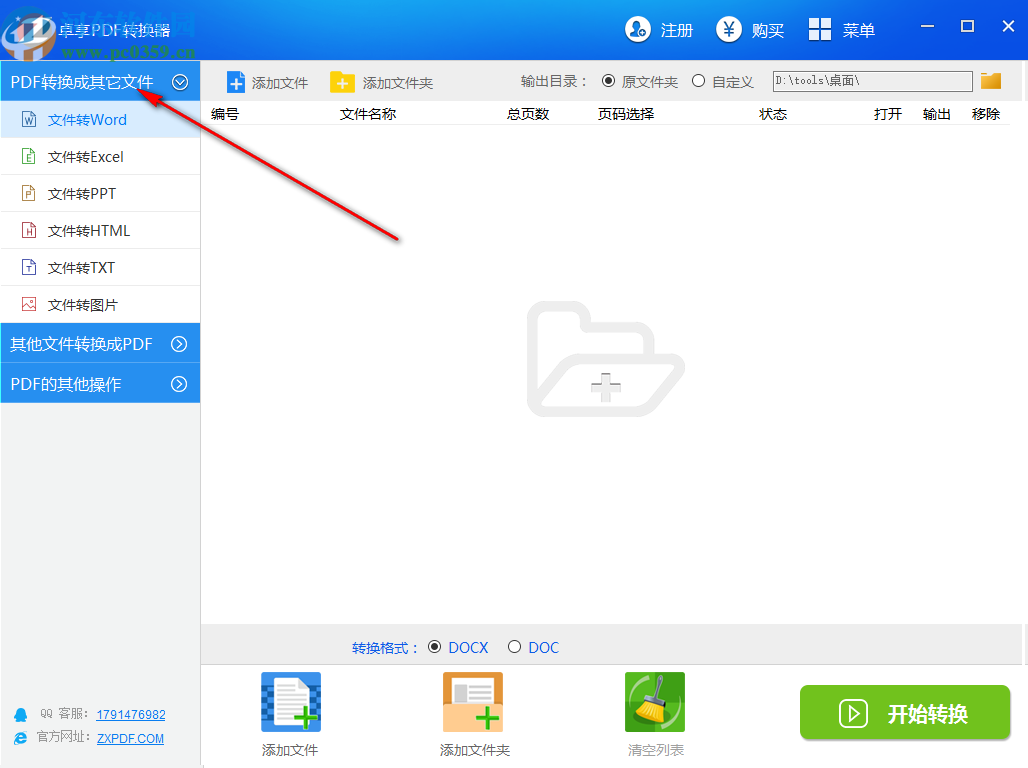Click the large add folder icon at bottom
Screen dimensions: 1028x768
[473, 702]
